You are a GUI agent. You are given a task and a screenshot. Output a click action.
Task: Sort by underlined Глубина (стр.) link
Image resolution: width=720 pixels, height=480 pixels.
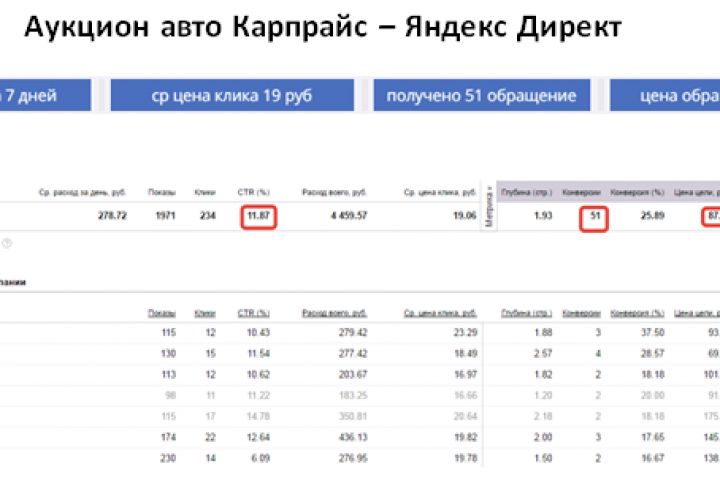526,313
